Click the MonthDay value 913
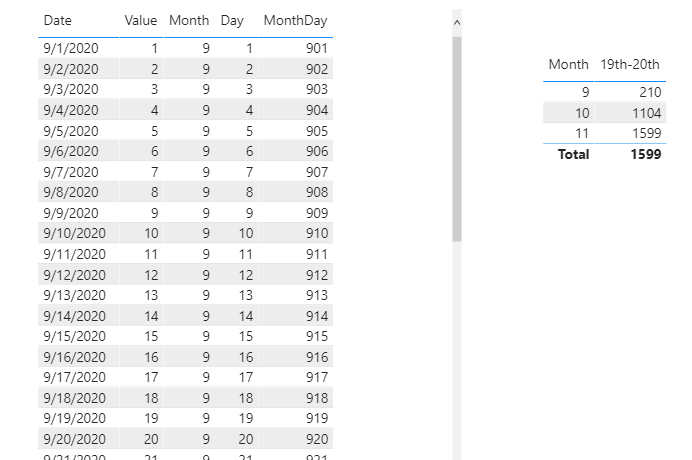This screenshot has height=460, width=692. pyautogui.click(x=317, y=295)
